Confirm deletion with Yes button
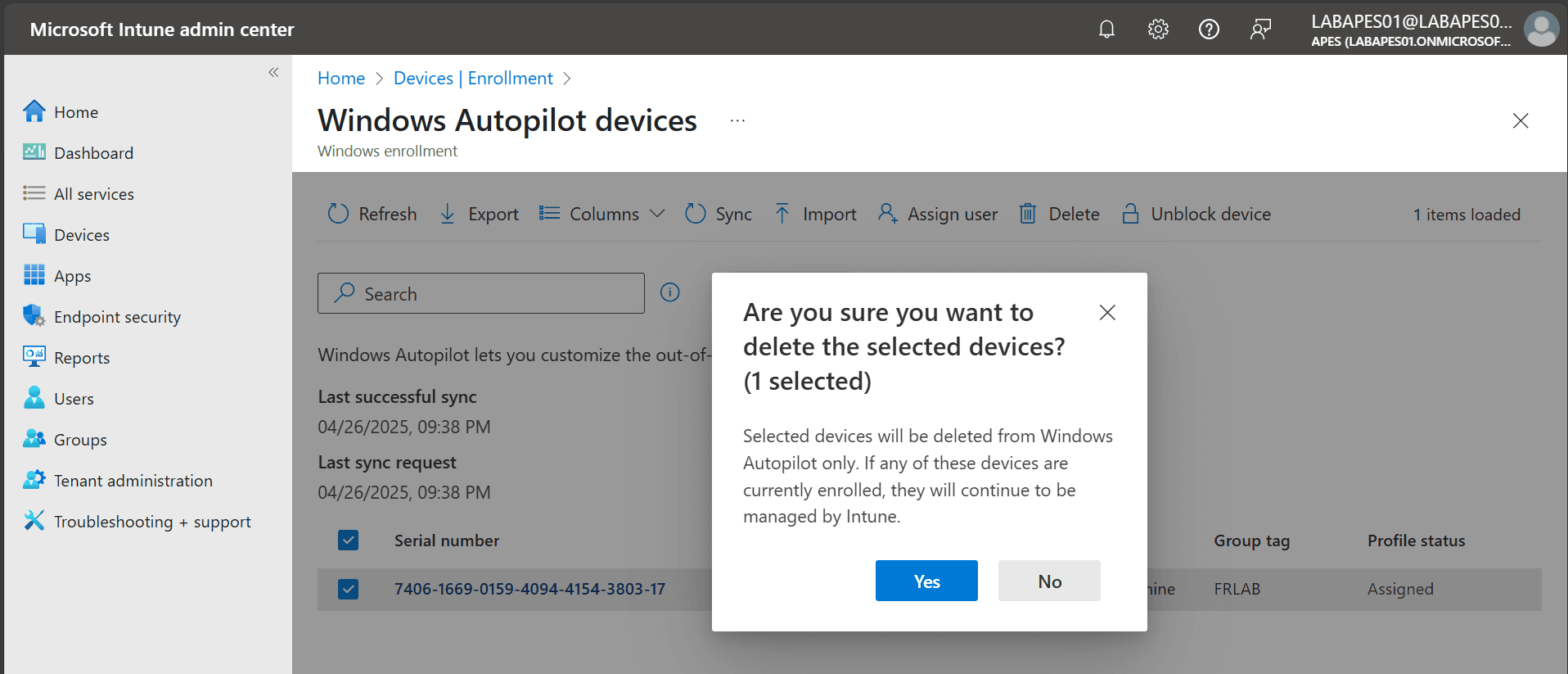The width and height of the screenshot is (1568, 674). point(926,581)
